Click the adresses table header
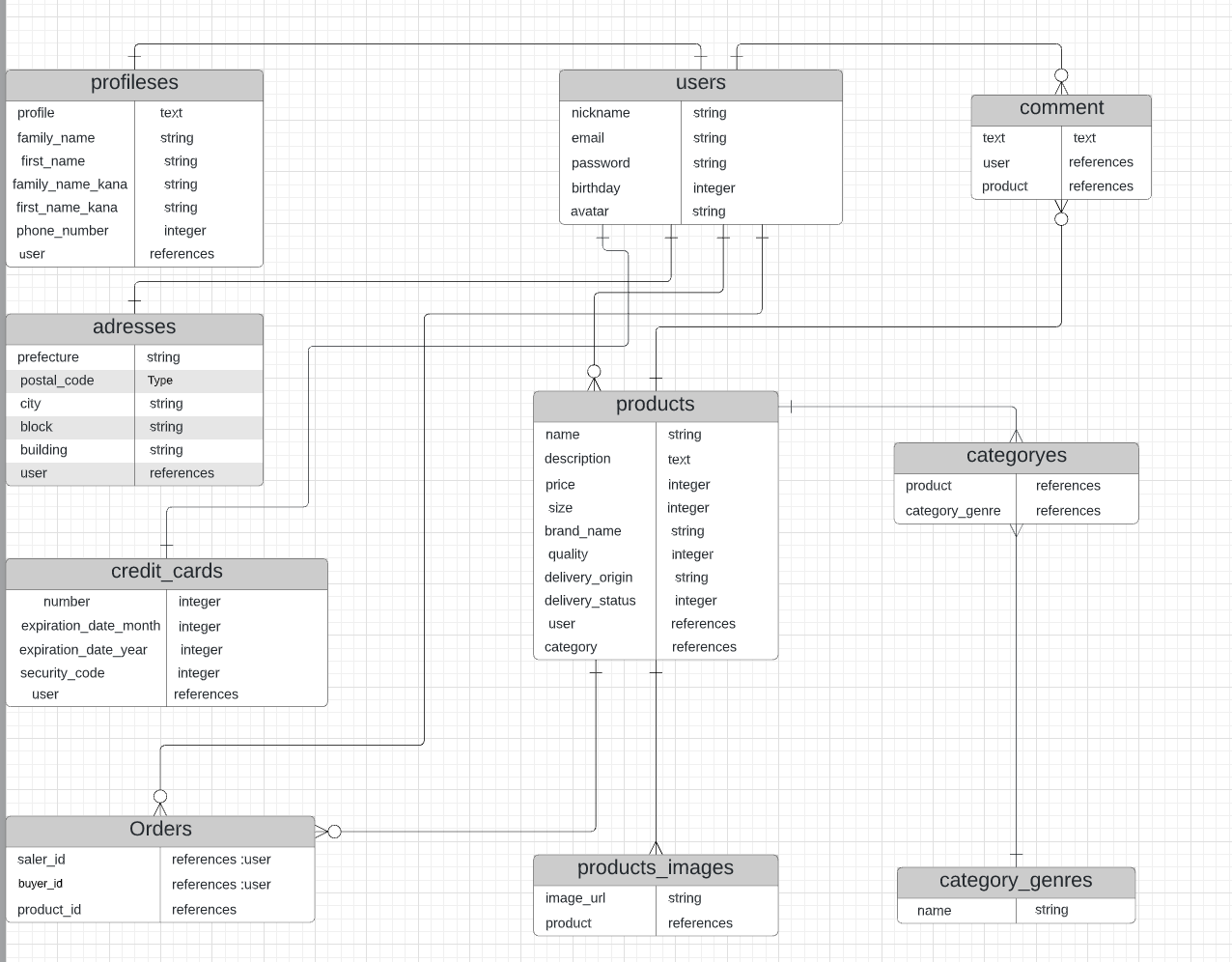This screenshot has height=962, width=1232. tap(134, 328)
